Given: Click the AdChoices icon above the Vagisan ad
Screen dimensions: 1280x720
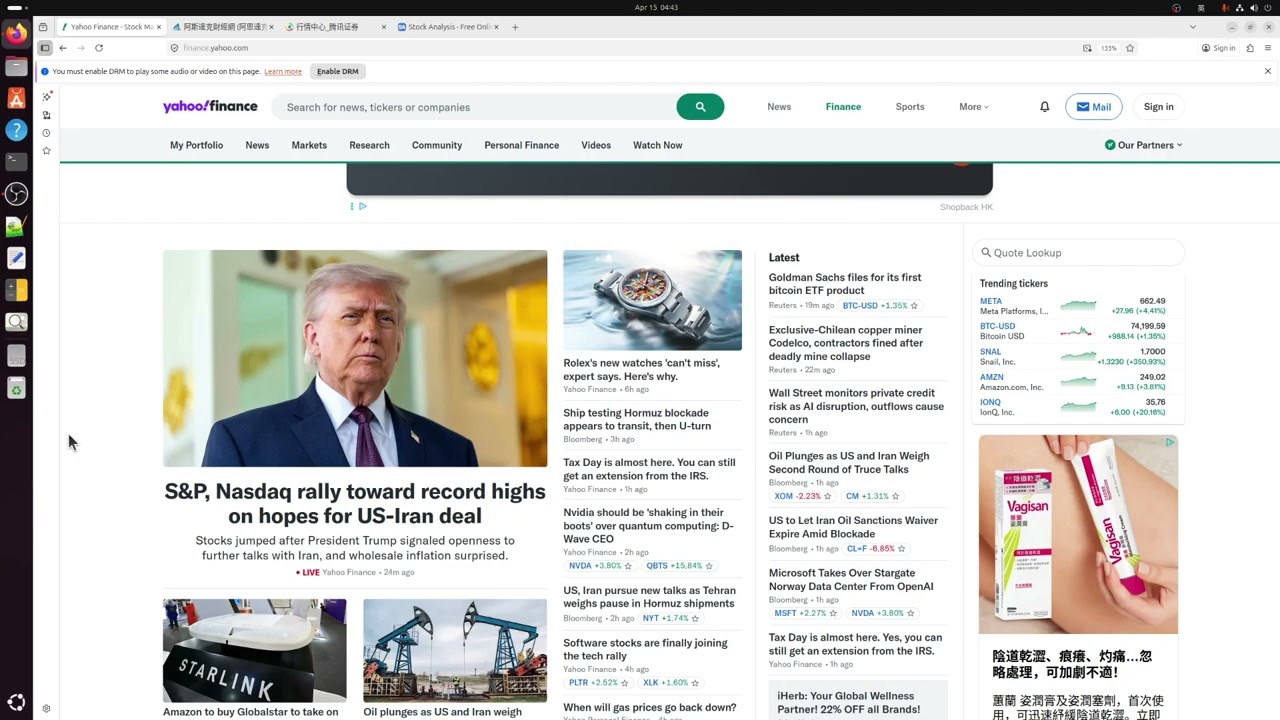Looking at the screenshot, I should pyautogui.click(x=1170, y=442).
